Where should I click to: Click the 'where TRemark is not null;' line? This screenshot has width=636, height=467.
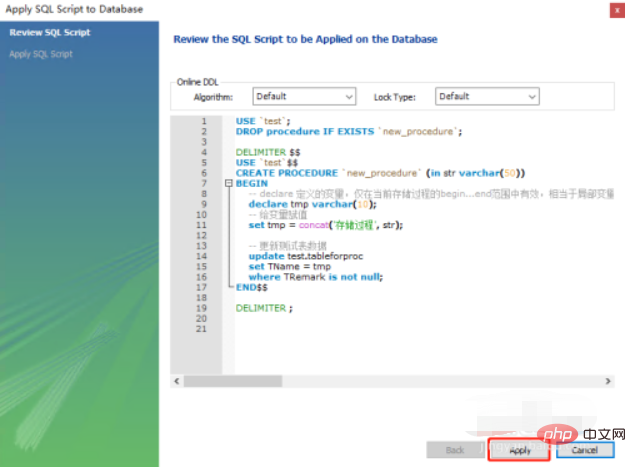316,277
